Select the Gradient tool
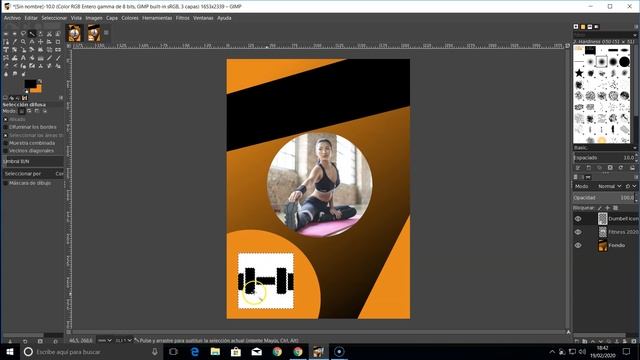 pos(40,58)
